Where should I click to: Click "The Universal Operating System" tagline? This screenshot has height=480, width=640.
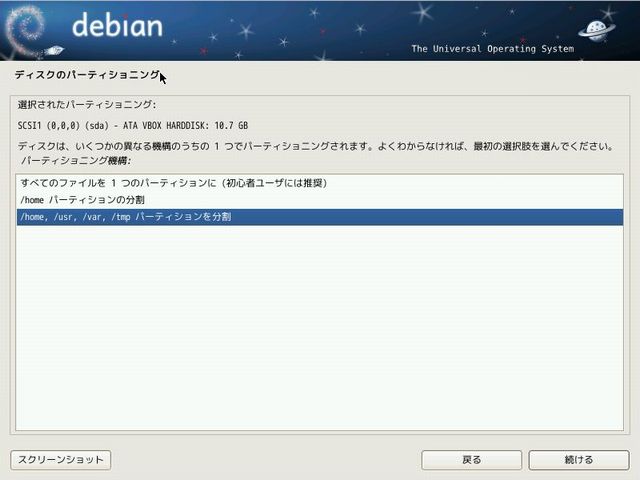point(492,49)
